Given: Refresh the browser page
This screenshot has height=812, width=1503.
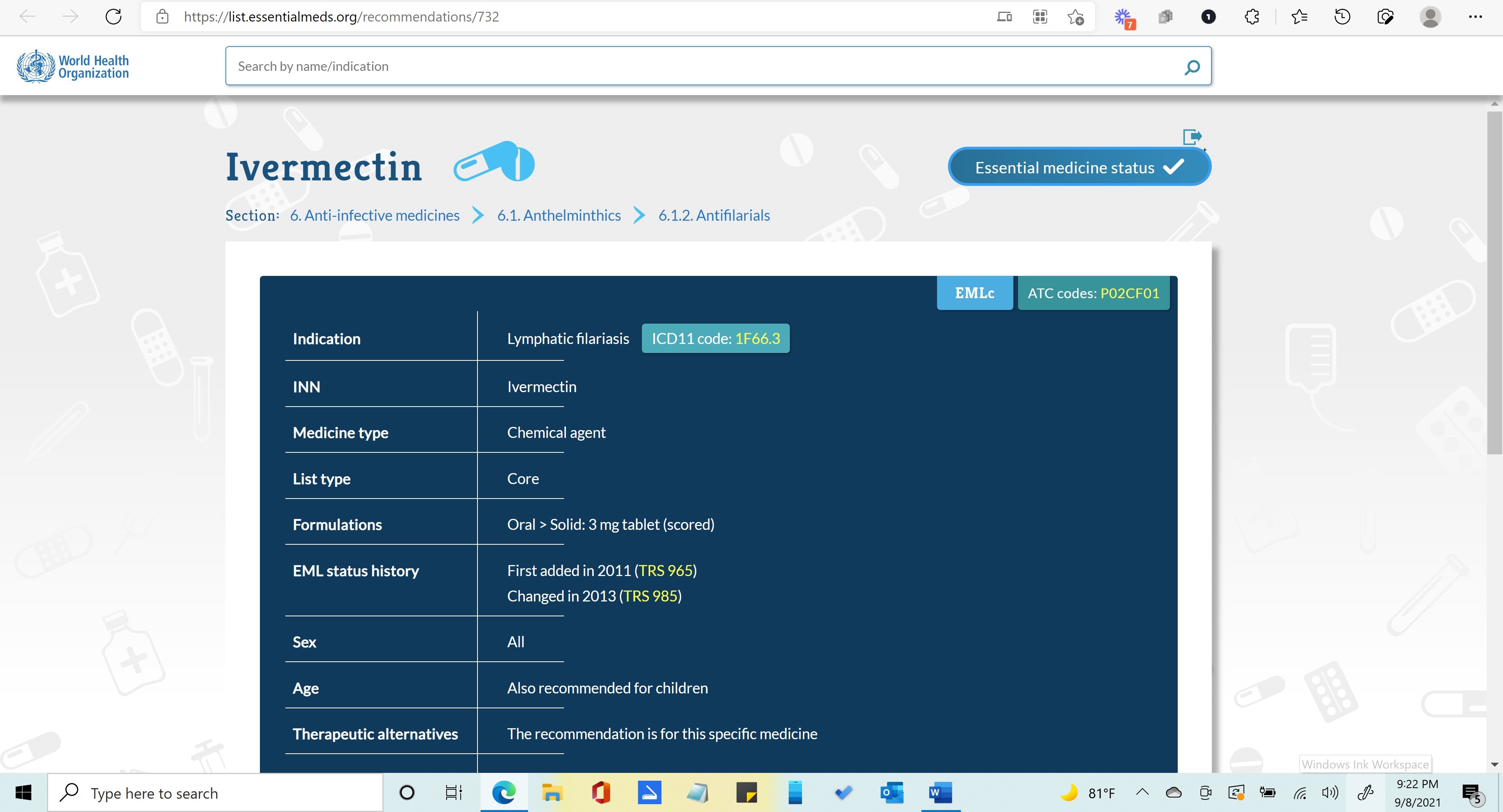Looking at the screenshot, I should click(x=113, y=16).
